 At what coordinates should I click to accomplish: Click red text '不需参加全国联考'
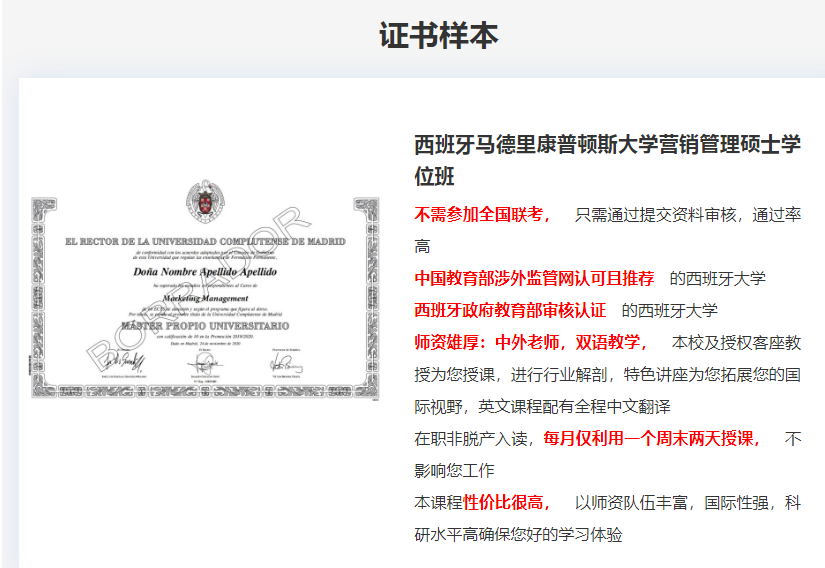coord(478,215)
